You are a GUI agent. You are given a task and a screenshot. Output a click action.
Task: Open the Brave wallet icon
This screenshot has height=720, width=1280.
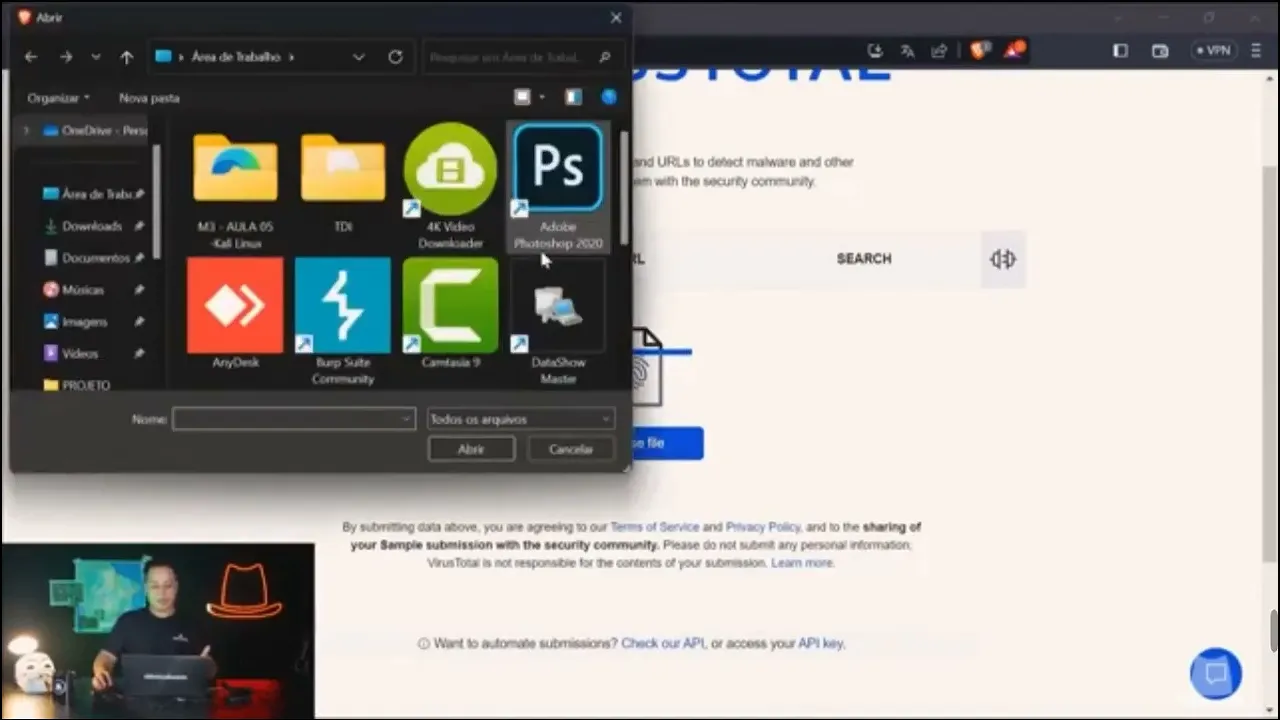[x=1160, y=50]
